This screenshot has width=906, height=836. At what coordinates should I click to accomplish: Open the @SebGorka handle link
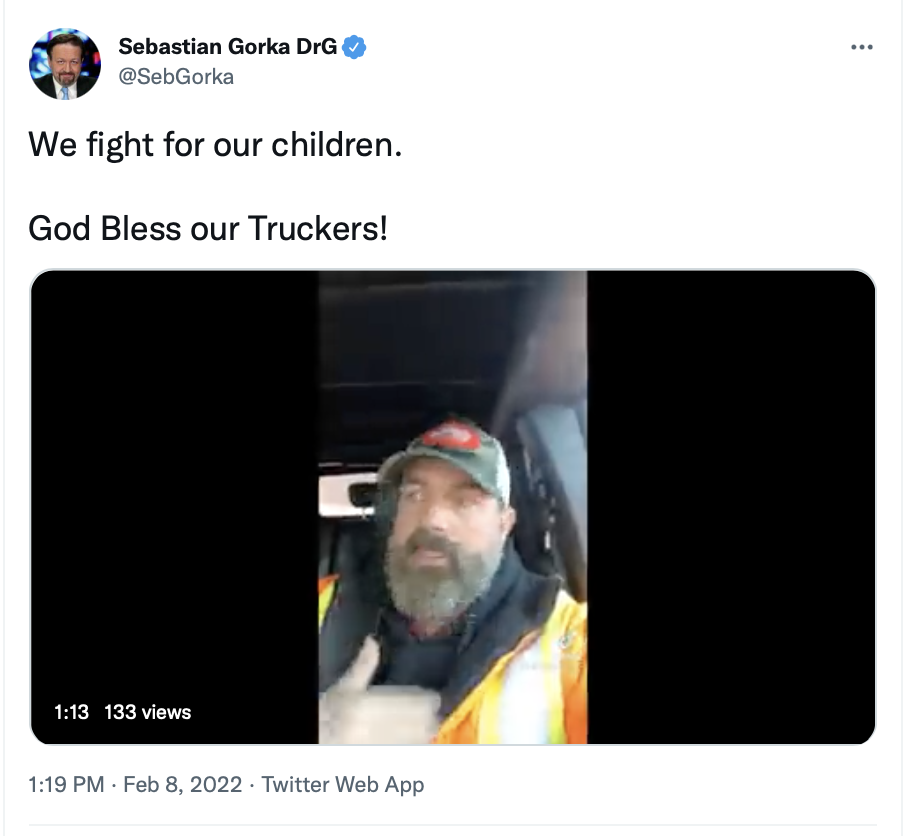(176, 77)
